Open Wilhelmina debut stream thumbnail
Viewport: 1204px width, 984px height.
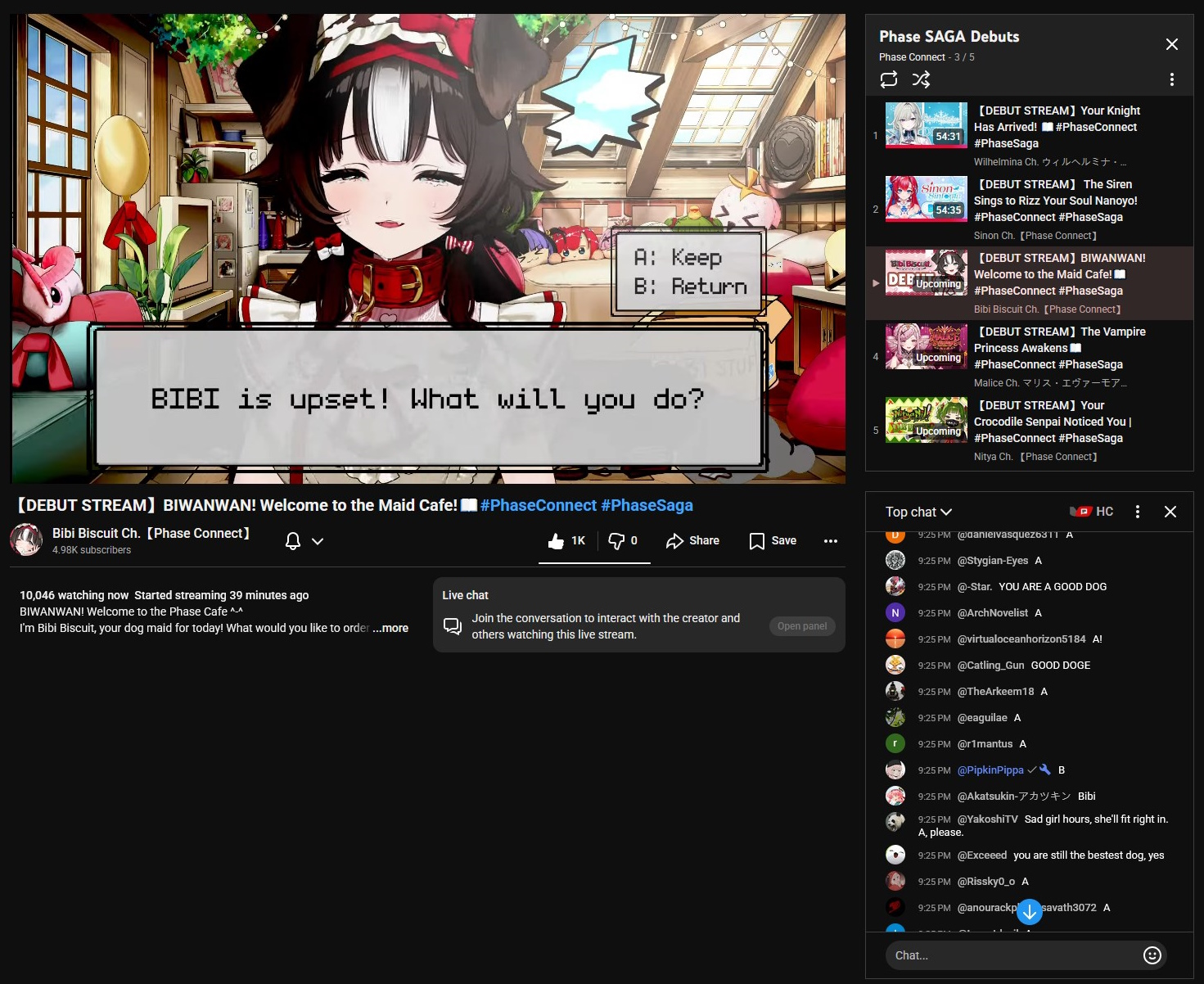pos(927,125)
